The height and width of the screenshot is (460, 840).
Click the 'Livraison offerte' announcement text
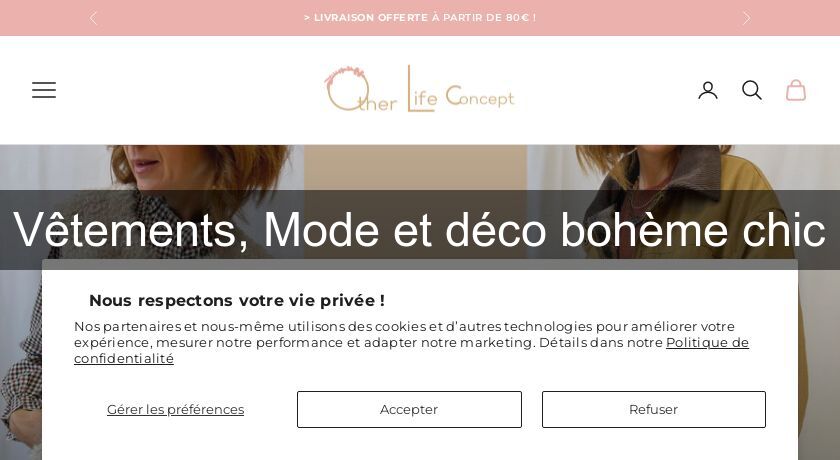click(x=420, y=18)
